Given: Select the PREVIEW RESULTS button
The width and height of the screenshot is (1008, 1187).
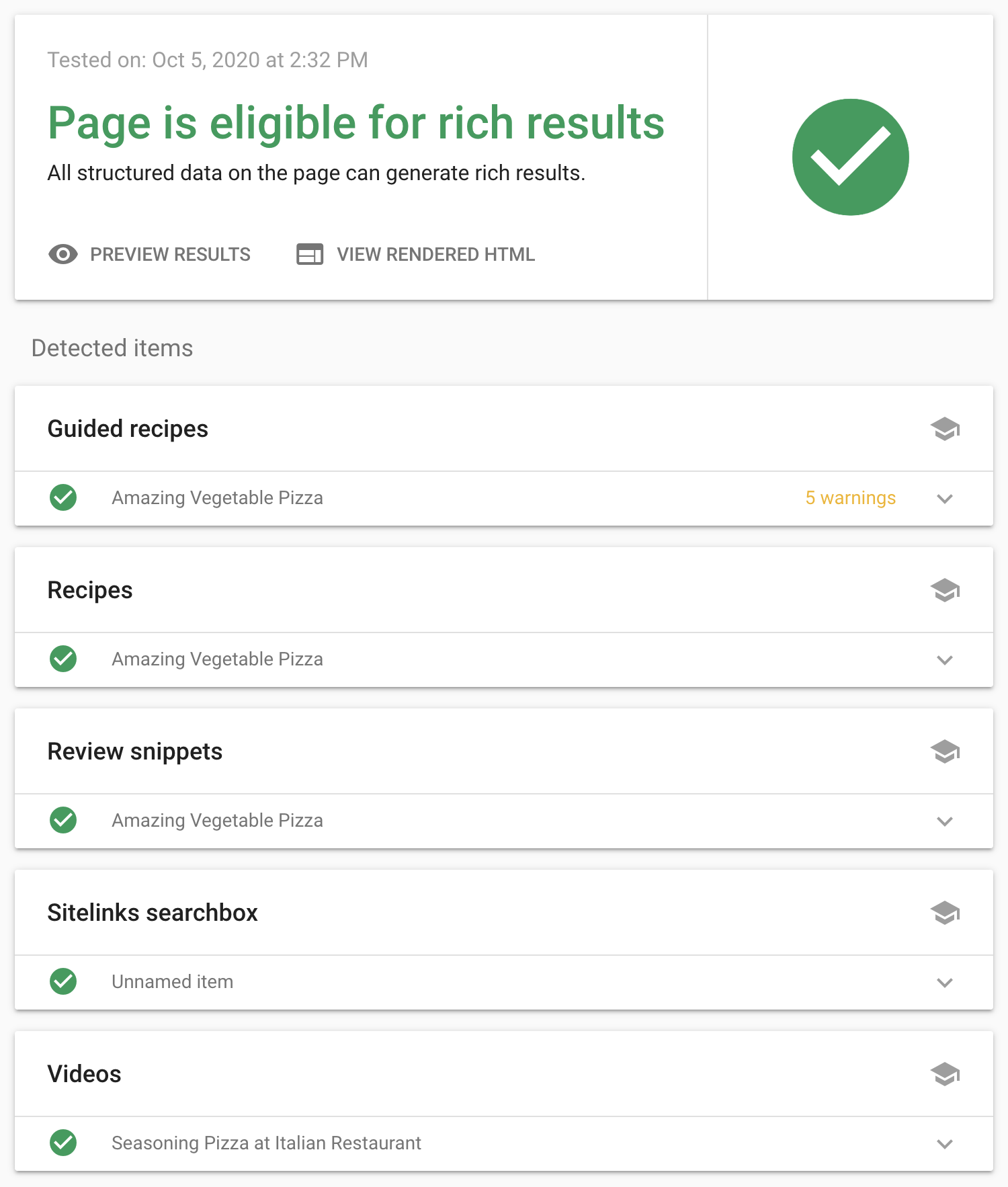Looking at the screenshot, I should click(149, 254).
